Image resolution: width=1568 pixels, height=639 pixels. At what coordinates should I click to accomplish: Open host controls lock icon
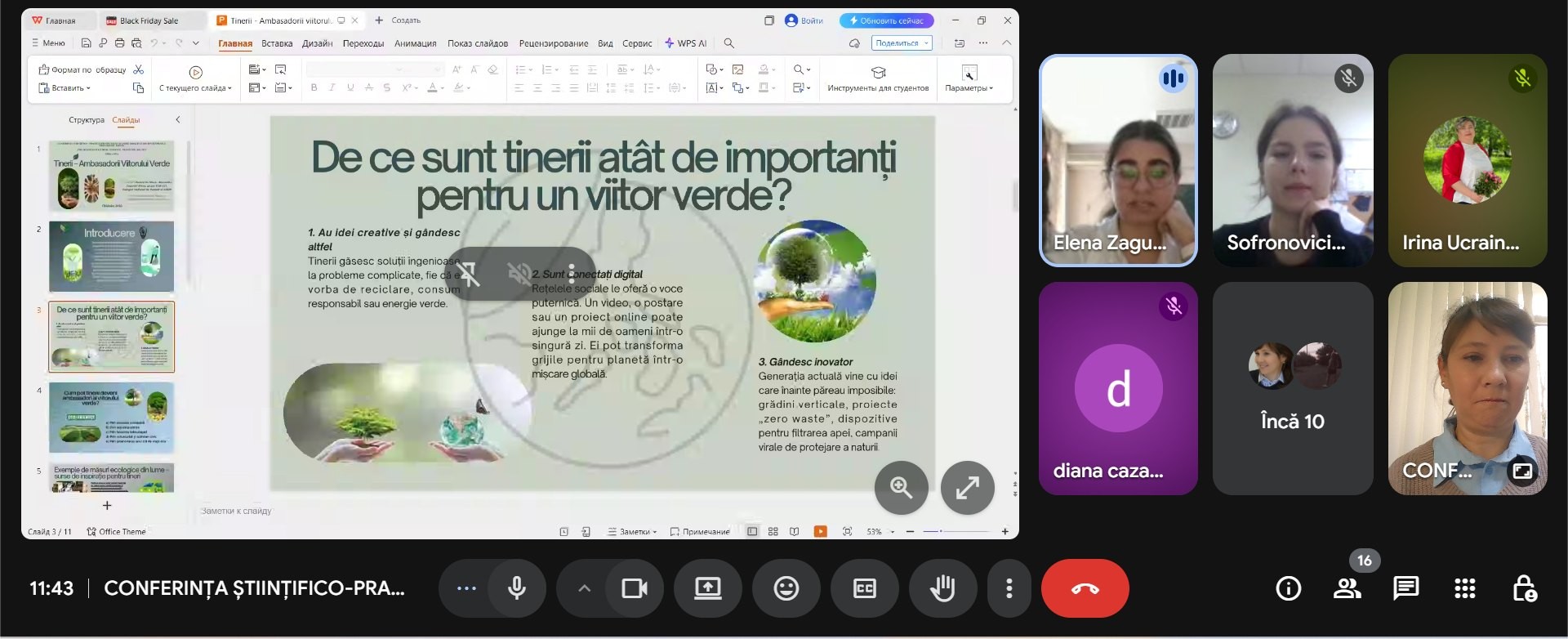pyautogui.click(x=1524, y=588)
